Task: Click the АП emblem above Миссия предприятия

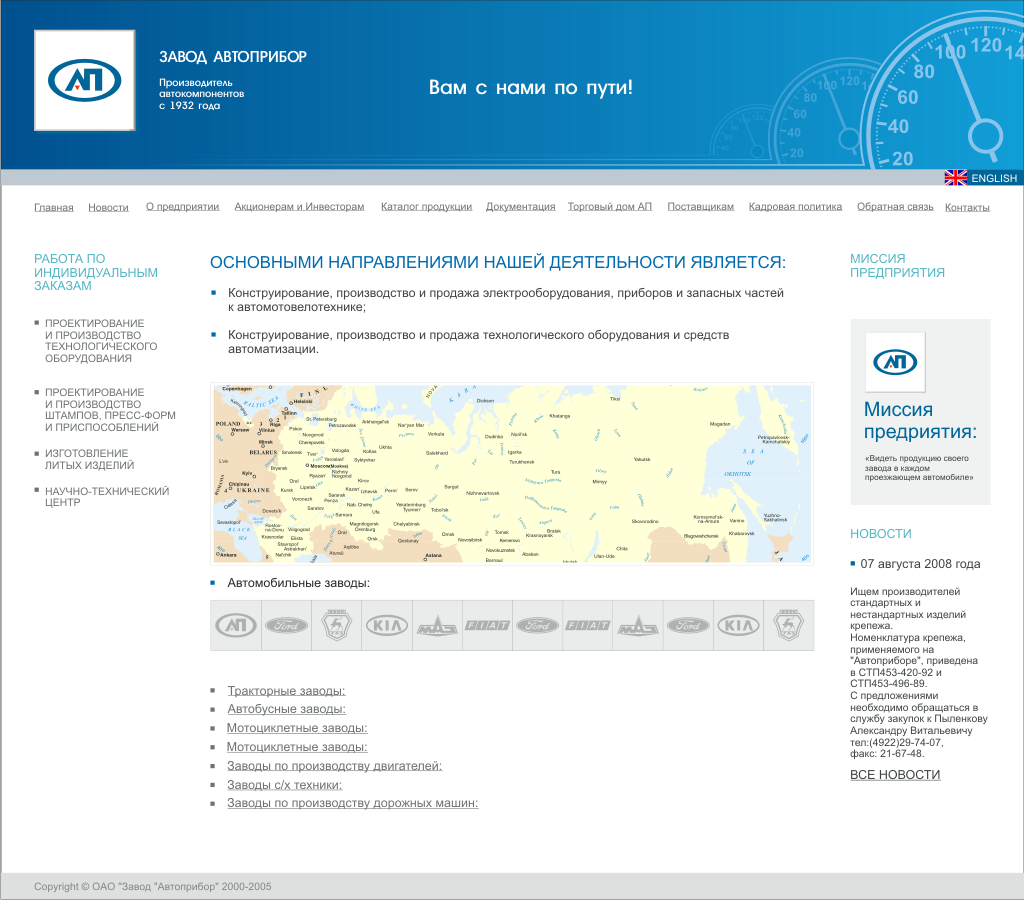Action: tap(896, 362)
